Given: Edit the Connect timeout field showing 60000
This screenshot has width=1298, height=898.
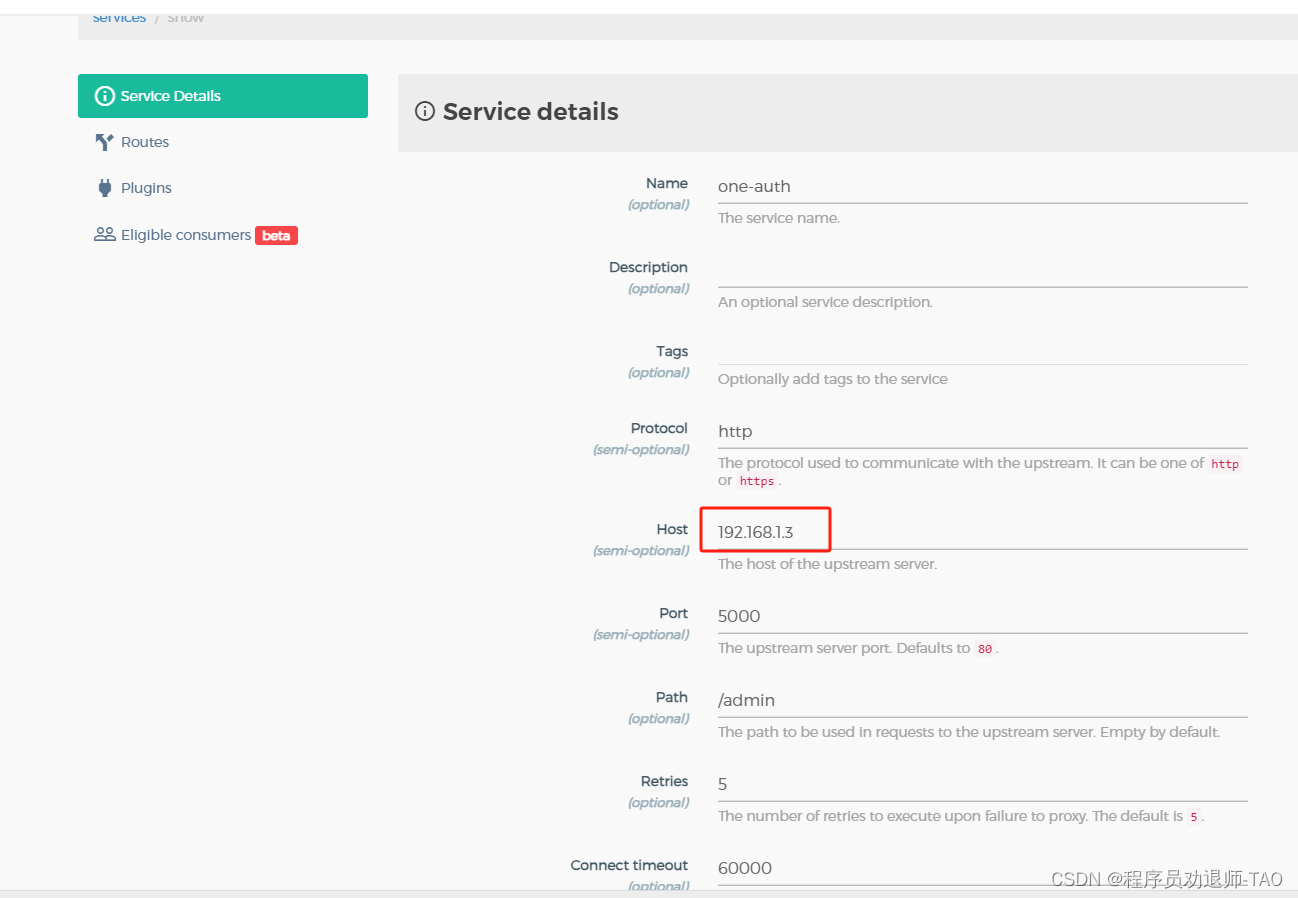Looking at the screenshot, I should (x=983, y=869).
